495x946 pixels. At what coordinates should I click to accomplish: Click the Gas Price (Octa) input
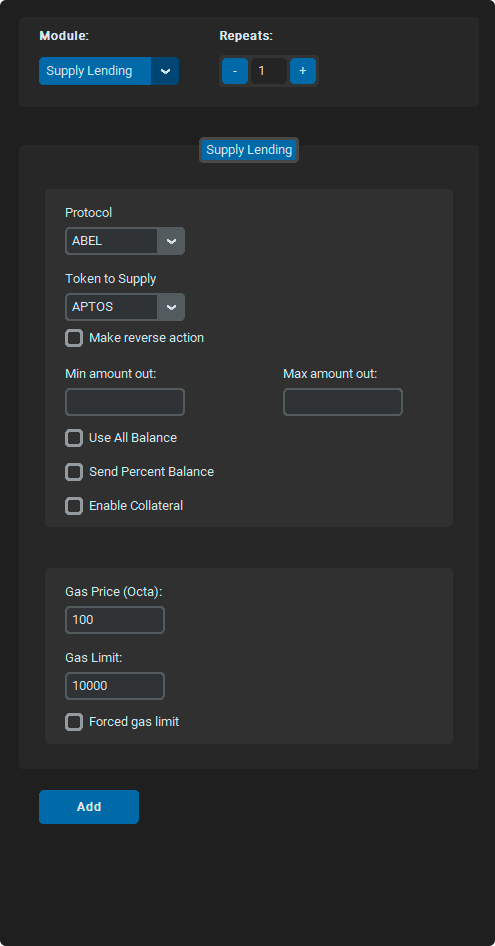click(115, 620)
